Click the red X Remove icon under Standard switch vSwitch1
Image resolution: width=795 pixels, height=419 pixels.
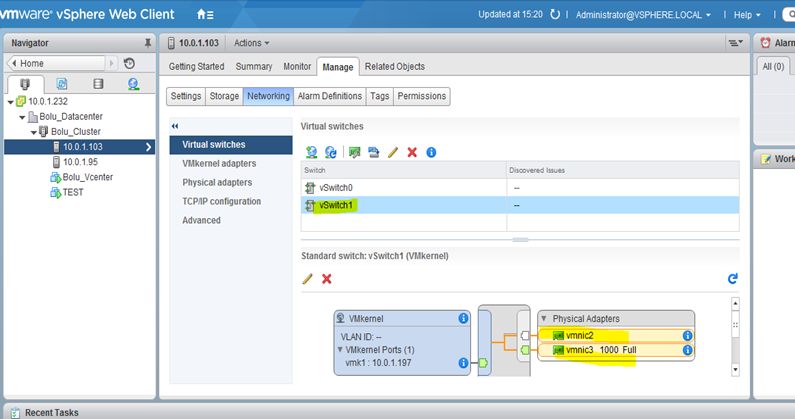[327, 278]
